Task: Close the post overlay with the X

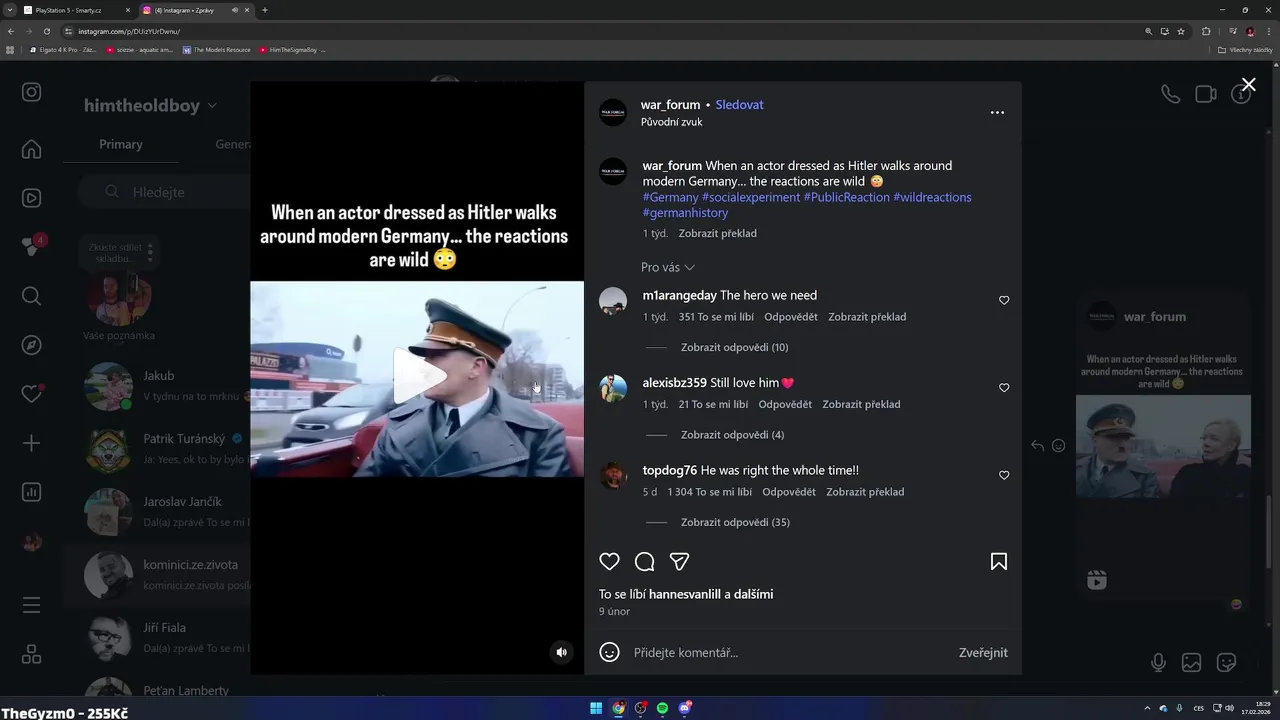Action: tap(1248, 85)
